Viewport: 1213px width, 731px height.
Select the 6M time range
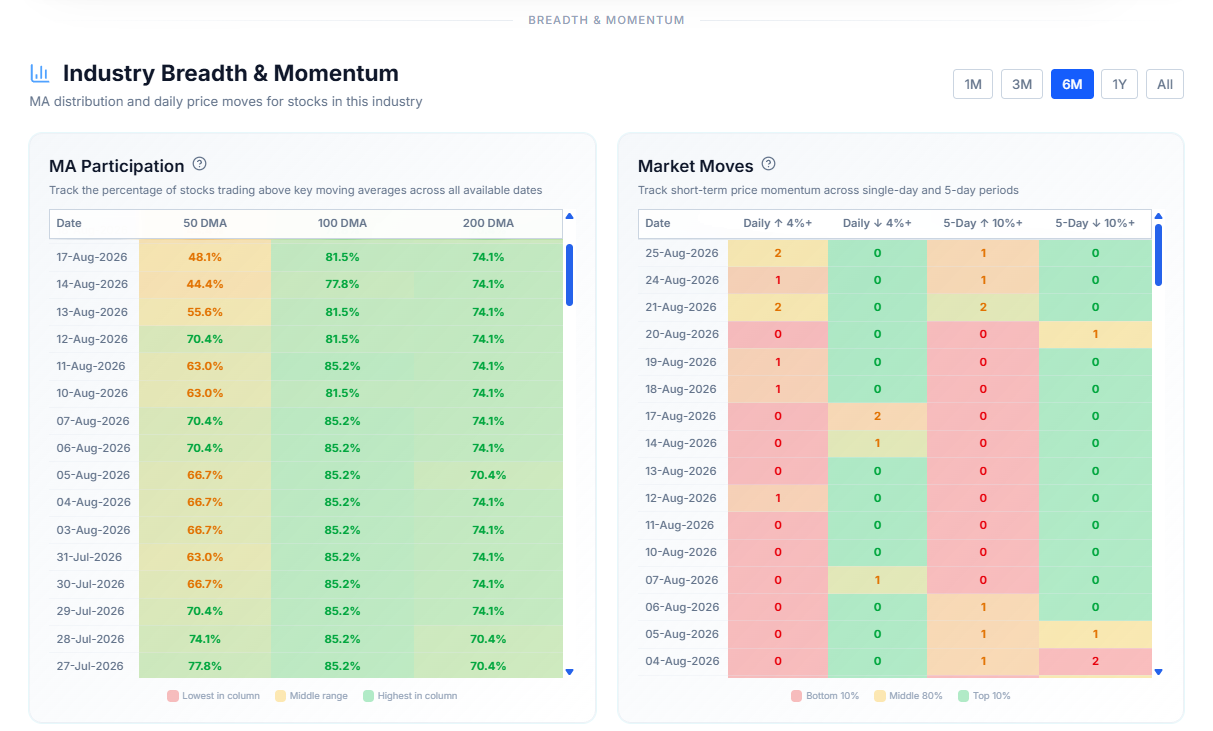1072,84
